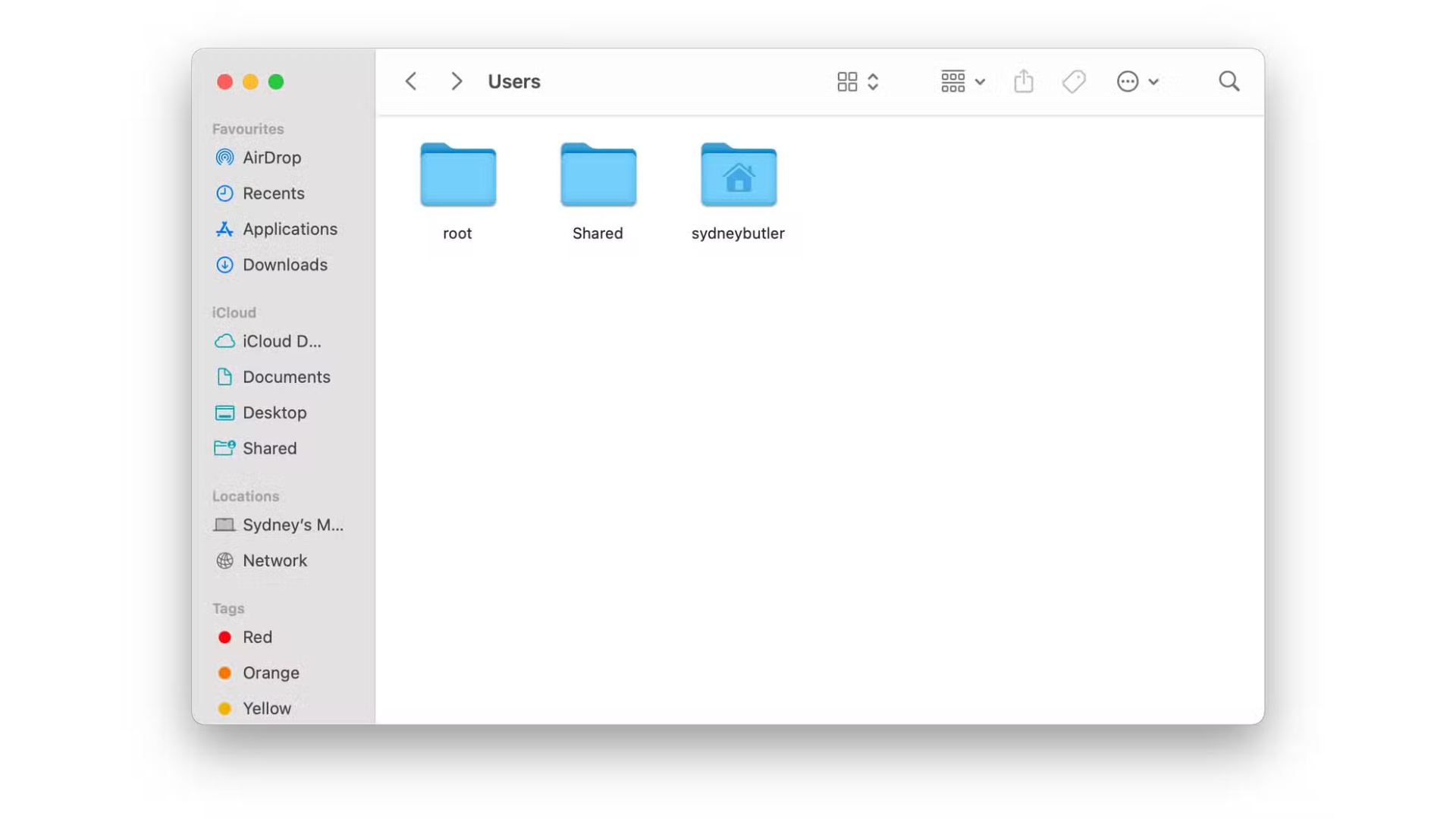Open the icon view switcher dropdown
The height and width of the screenshot is (819, 1456).
click(858, 81)
